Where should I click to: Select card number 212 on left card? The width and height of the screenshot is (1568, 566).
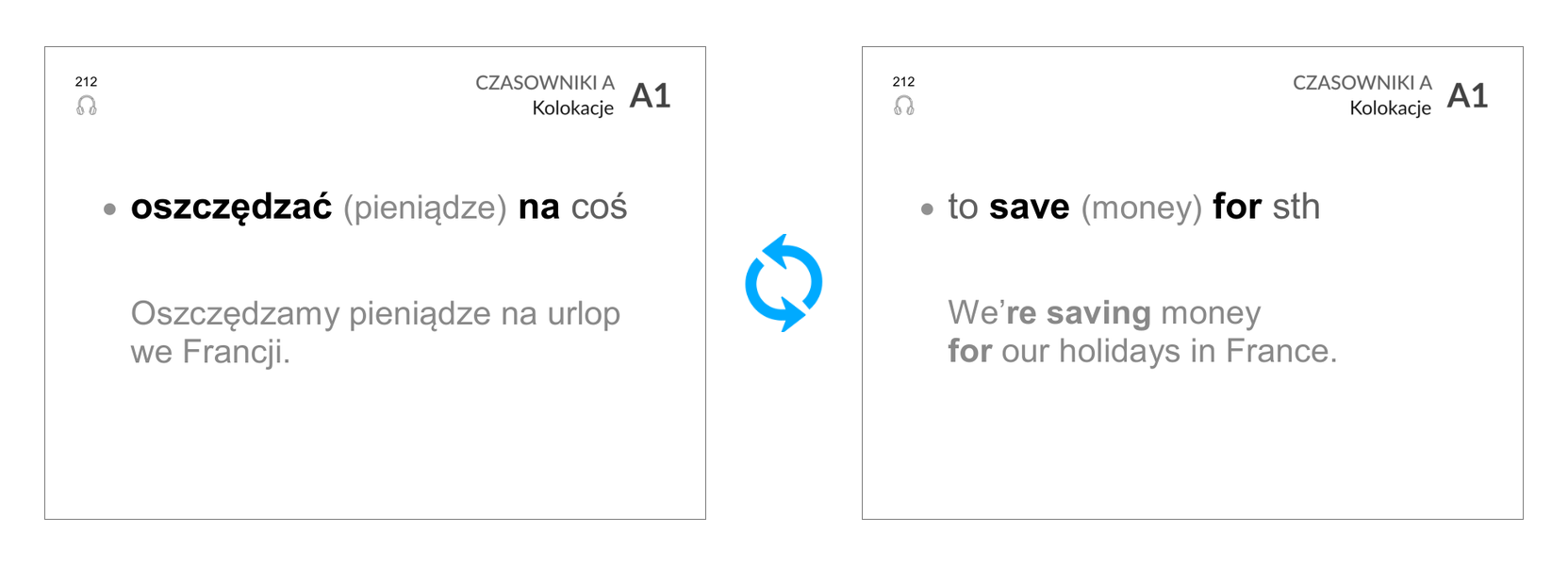(x=87, y=82)
